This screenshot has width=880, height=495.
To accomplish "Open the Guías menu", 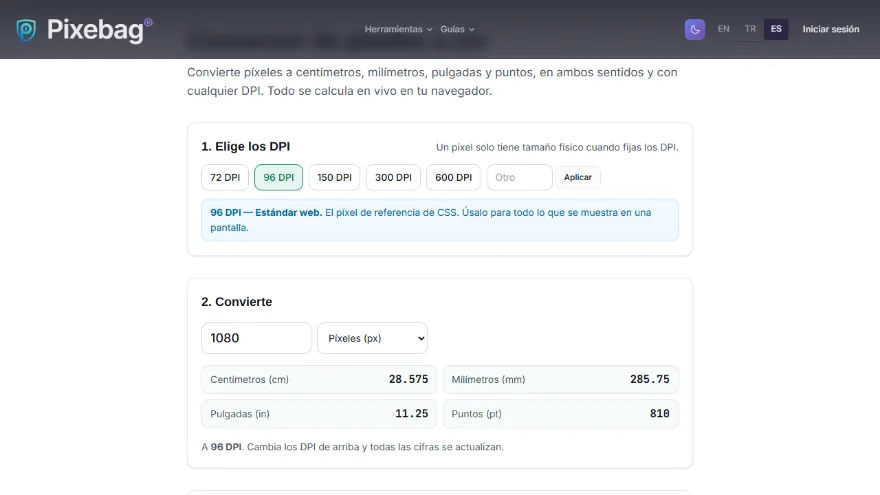I will pyautogui.click(x=457, y=29).
